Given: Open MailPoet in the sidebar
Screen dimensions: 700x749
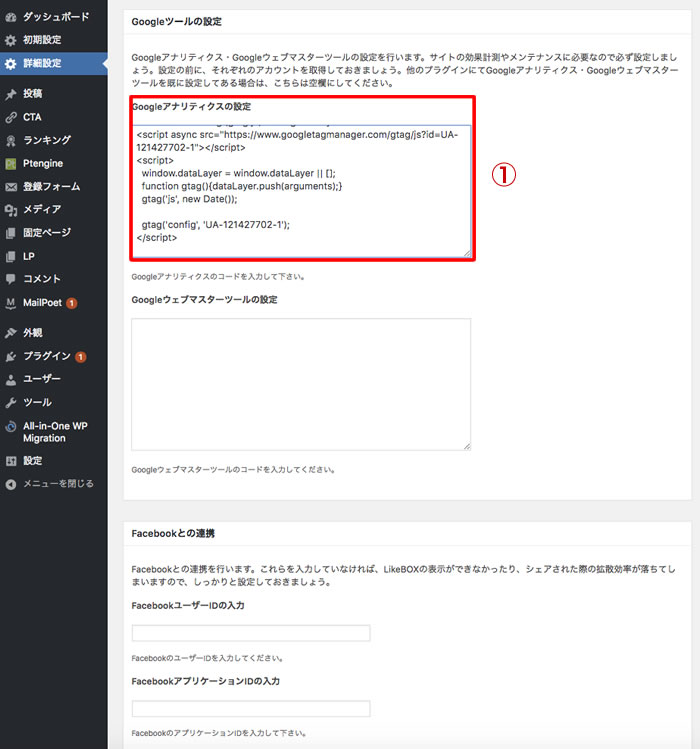Looking at the screenshot, I should click(x=42, y=302).
